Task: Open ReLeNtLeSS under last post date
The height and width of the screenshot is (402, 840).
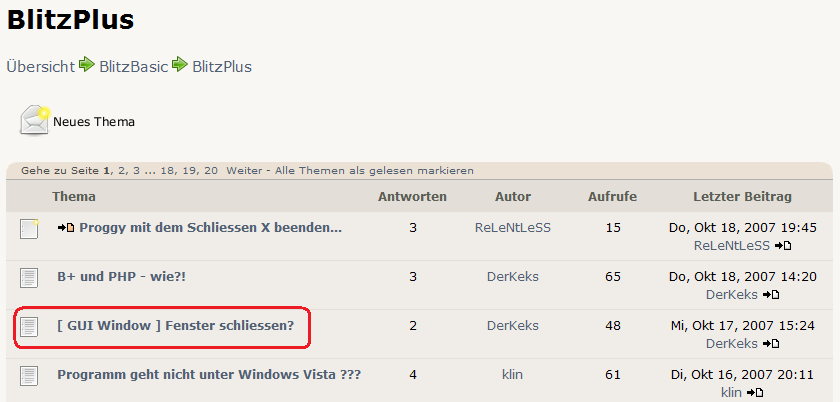Action: [732, 246]
